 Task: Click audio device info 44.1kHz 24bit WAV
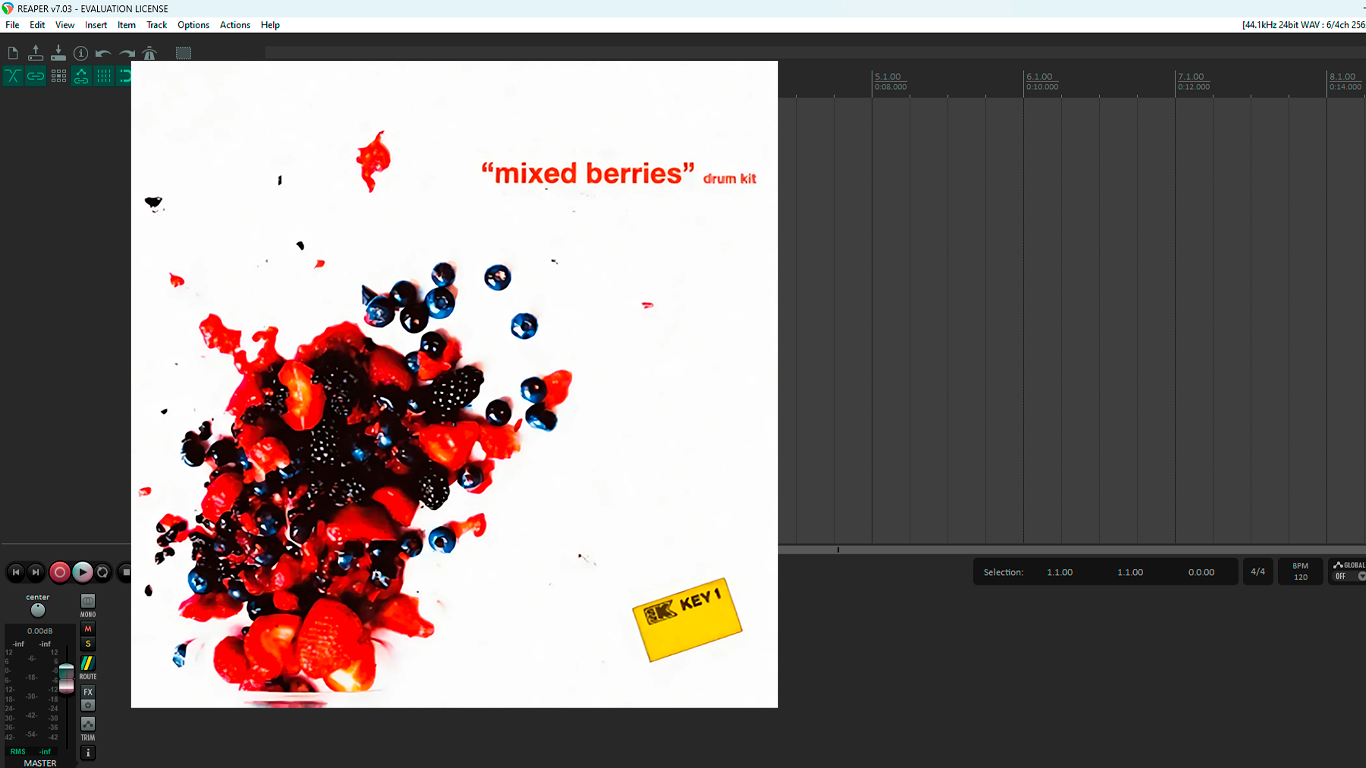[1302, 25]
